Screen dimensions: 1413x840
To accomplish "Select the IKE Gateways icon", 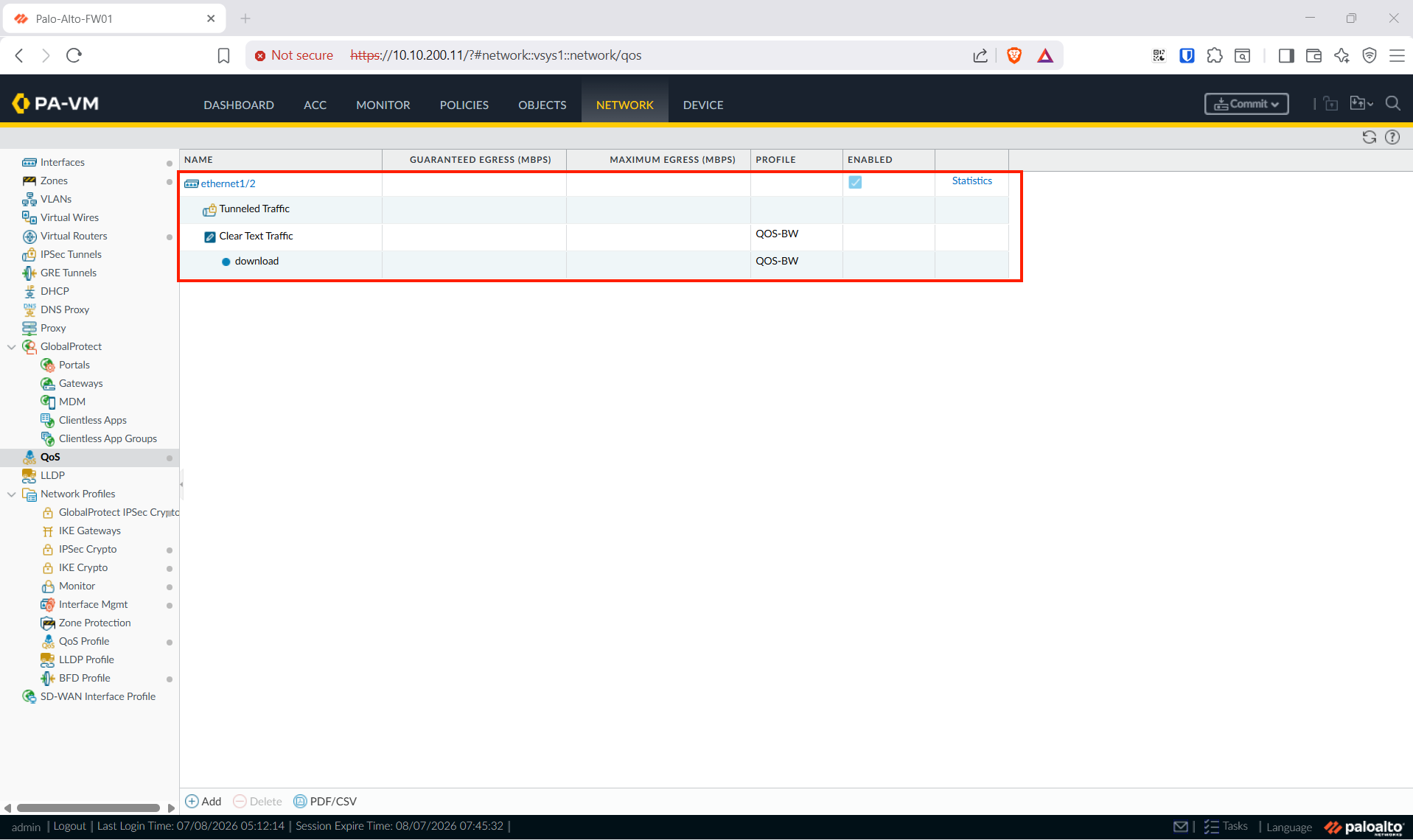I will click(x=48, y=531).
